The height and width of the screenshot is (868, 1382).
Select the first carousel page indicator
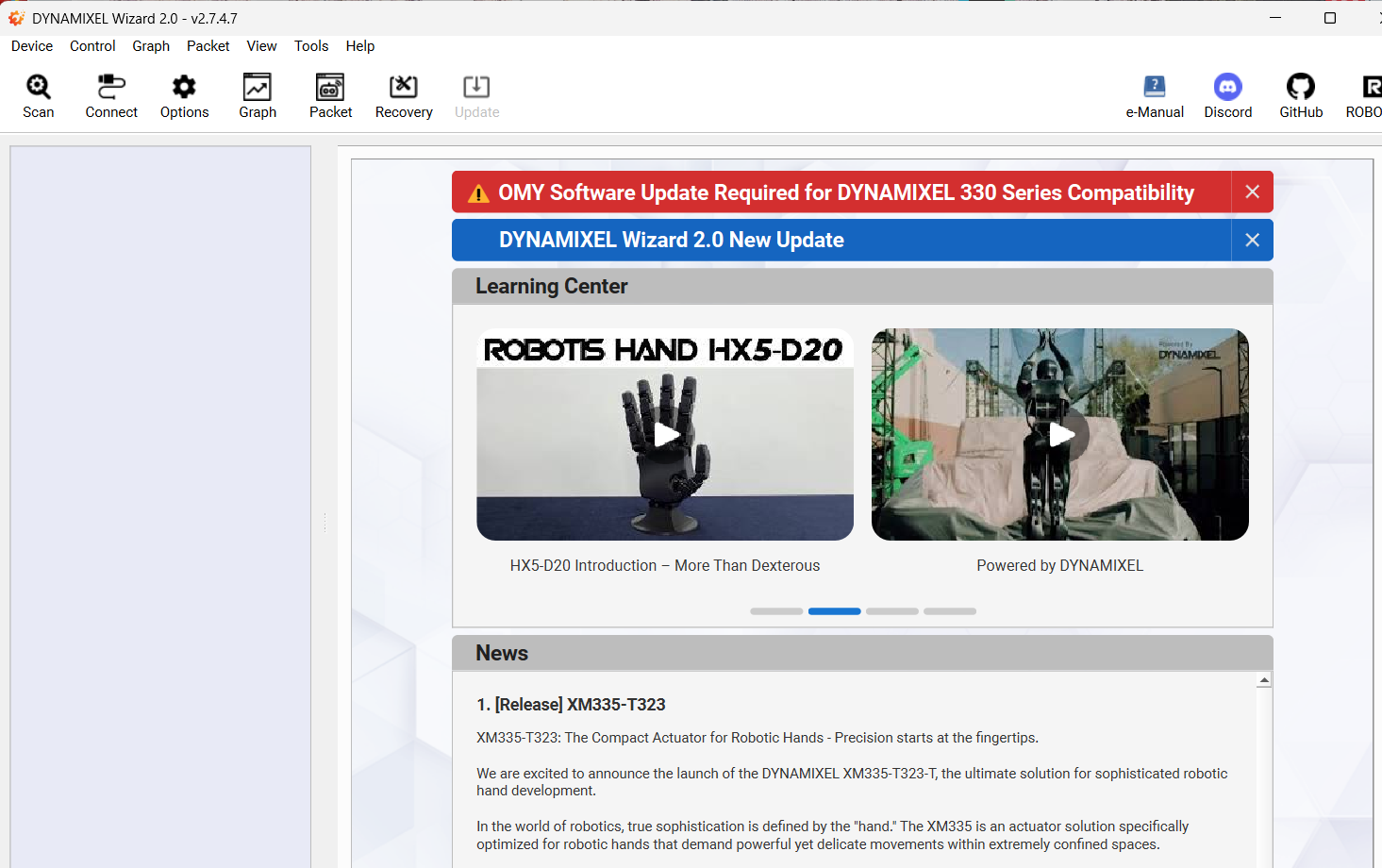coord(776,611)
